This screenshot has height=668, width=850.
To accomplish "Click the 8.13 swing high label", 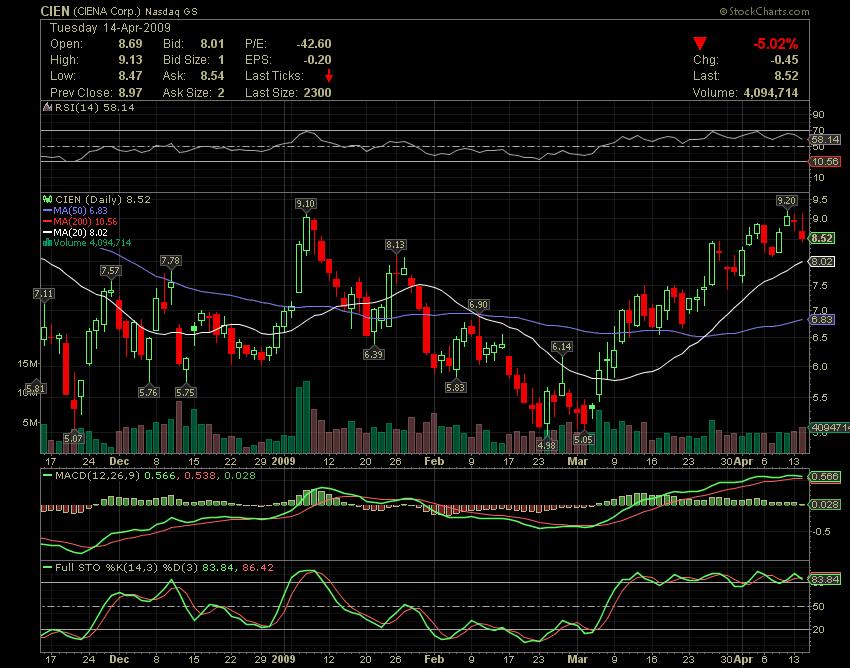I will click(396, 245).
